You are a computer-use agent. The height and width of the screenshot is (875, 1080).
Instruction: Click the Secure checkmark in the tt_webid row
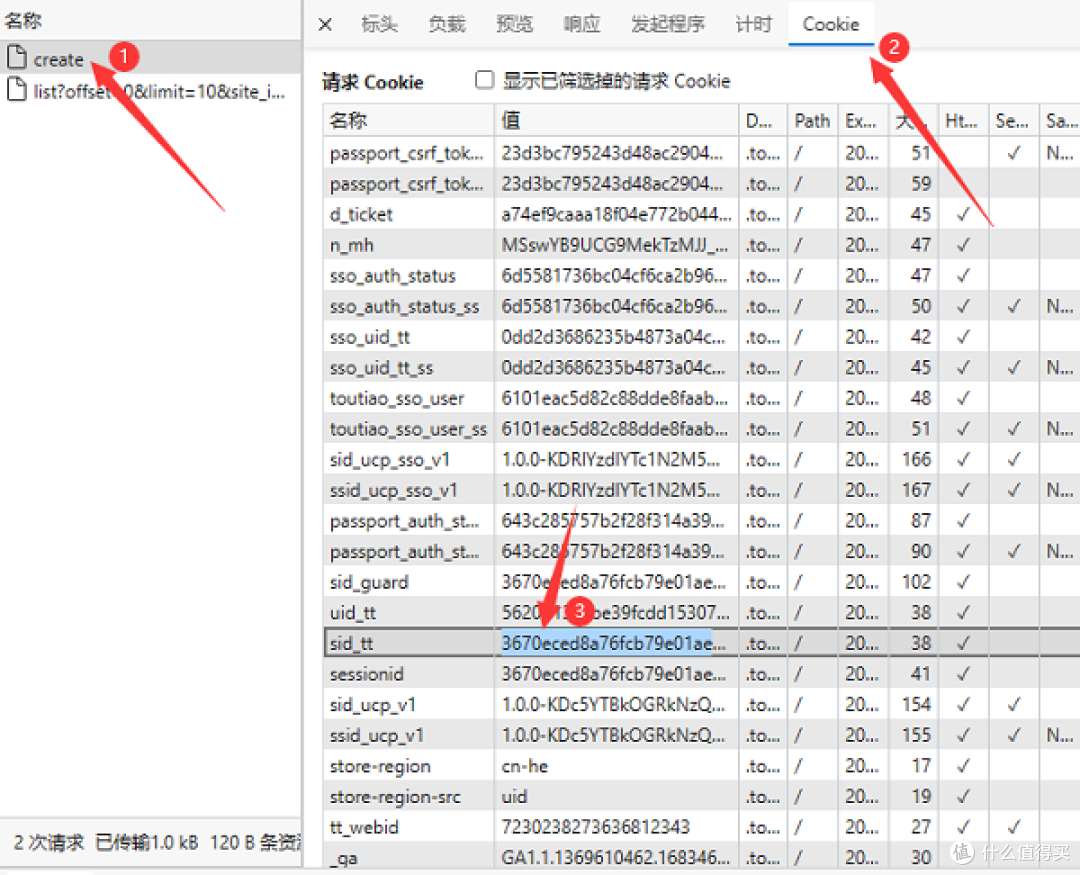[x=1013, y=827]
